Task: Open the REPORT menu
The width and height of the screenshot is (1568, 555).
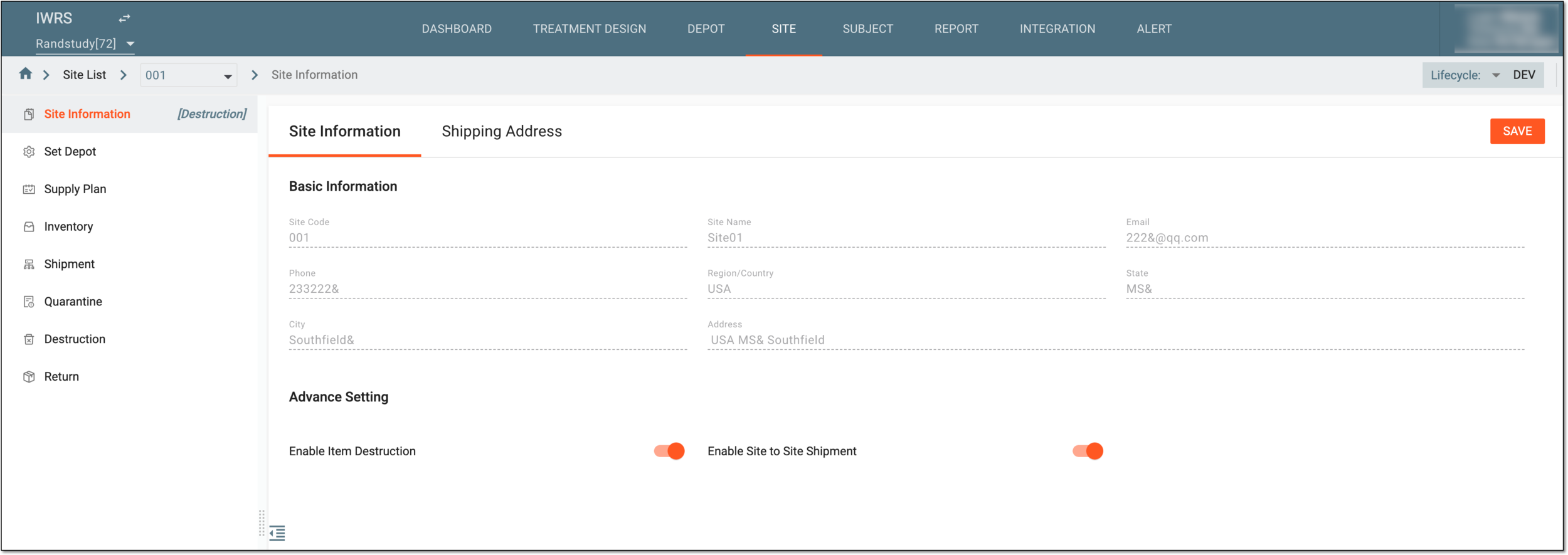Action: click(956, 29)
